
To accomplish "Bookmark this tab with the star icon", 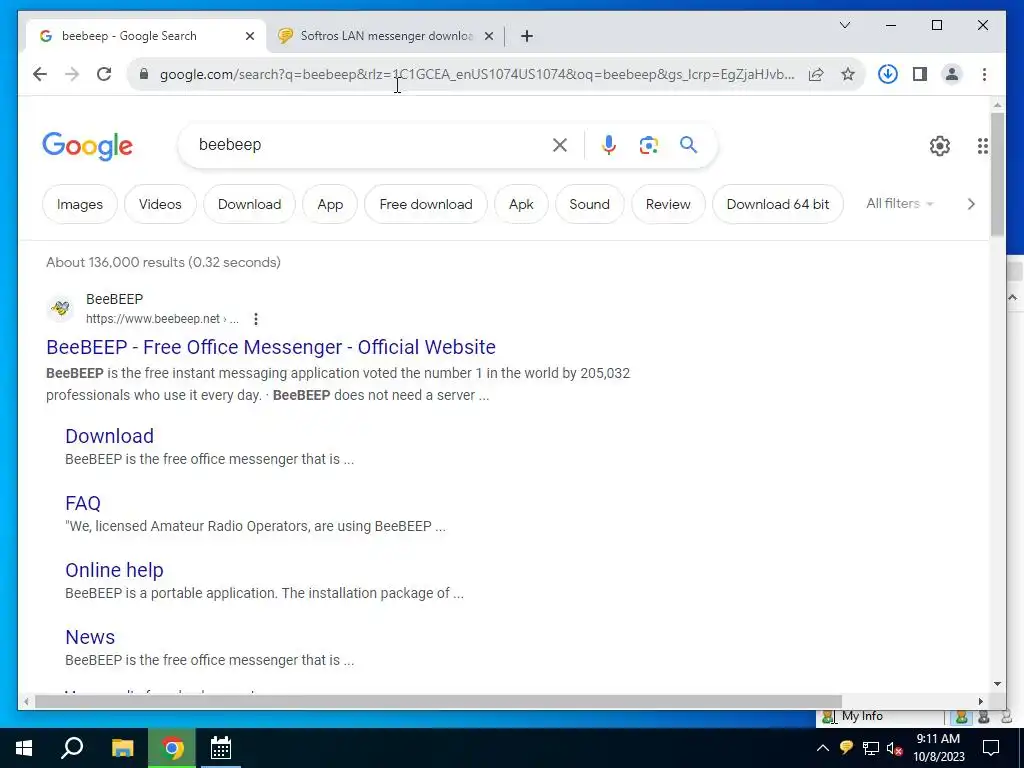I will click(x=848, y=74).
